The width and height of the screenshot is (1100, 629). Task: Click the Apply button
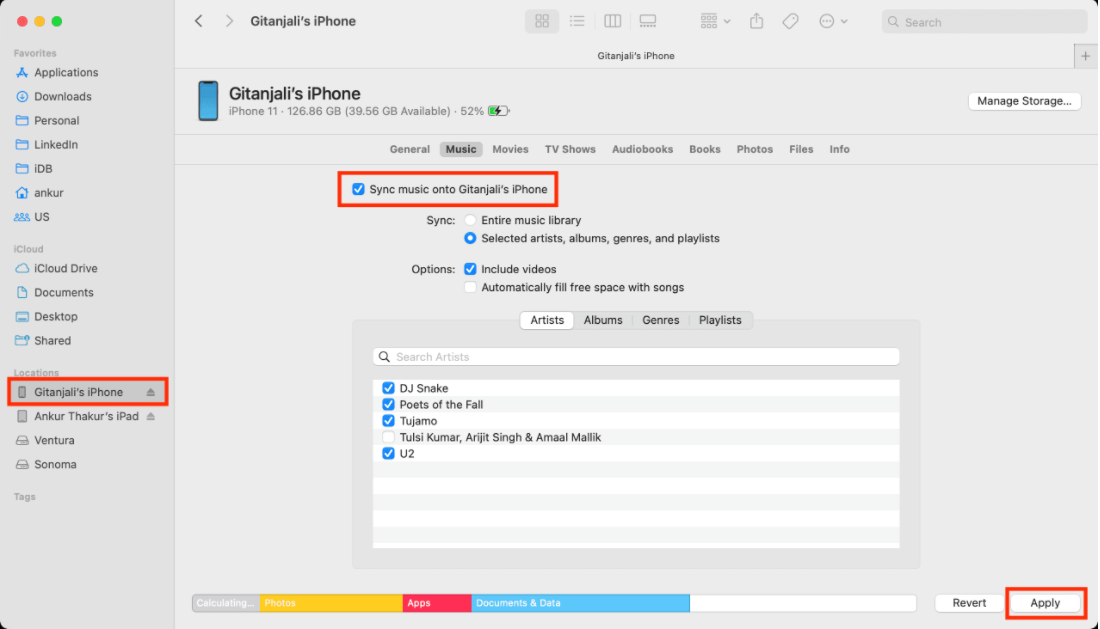[x=1045, y=603]
